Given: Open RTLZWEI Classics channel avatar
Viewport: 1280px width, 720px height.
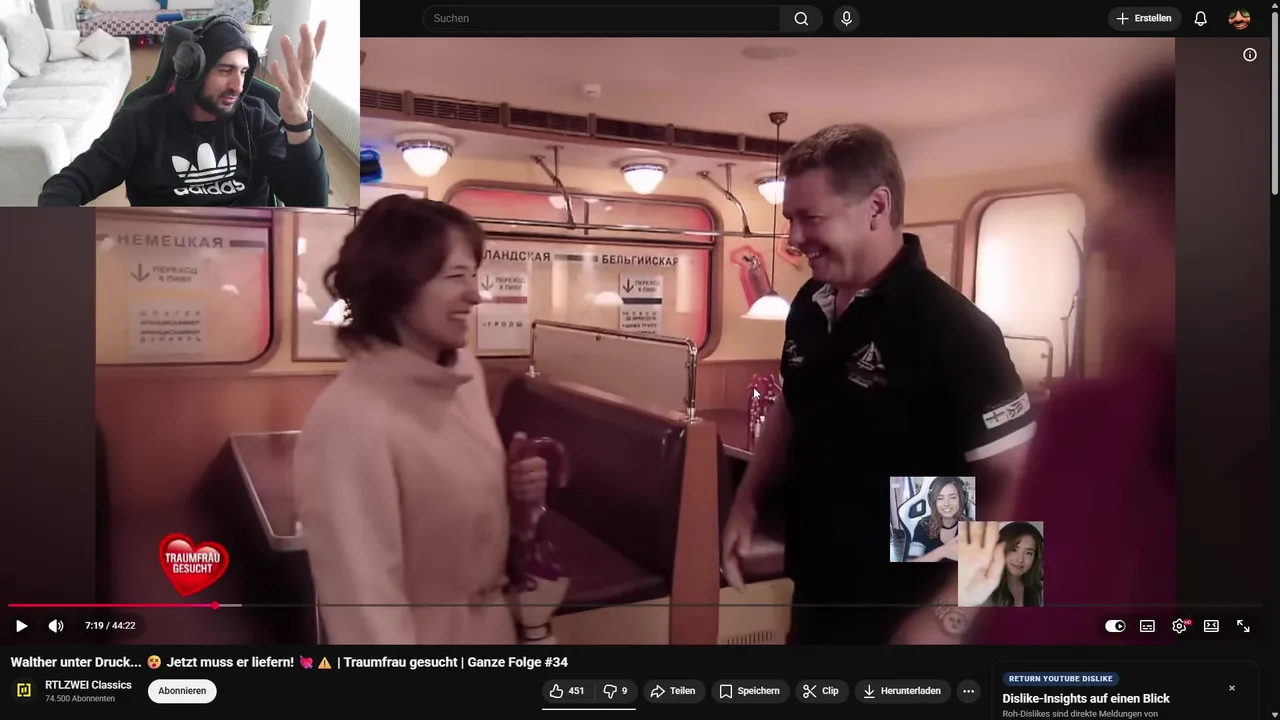Looking at the screenshot, I should coord(22,691).
